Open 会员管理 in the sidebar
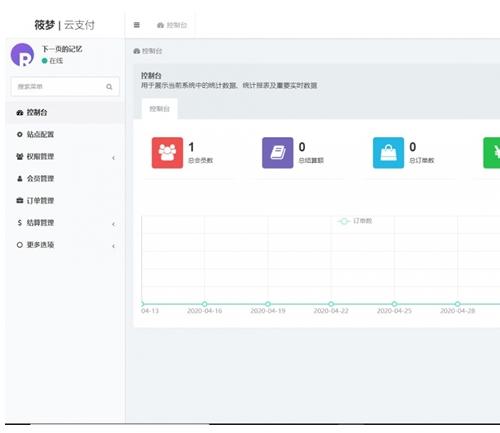 point(65,179)
